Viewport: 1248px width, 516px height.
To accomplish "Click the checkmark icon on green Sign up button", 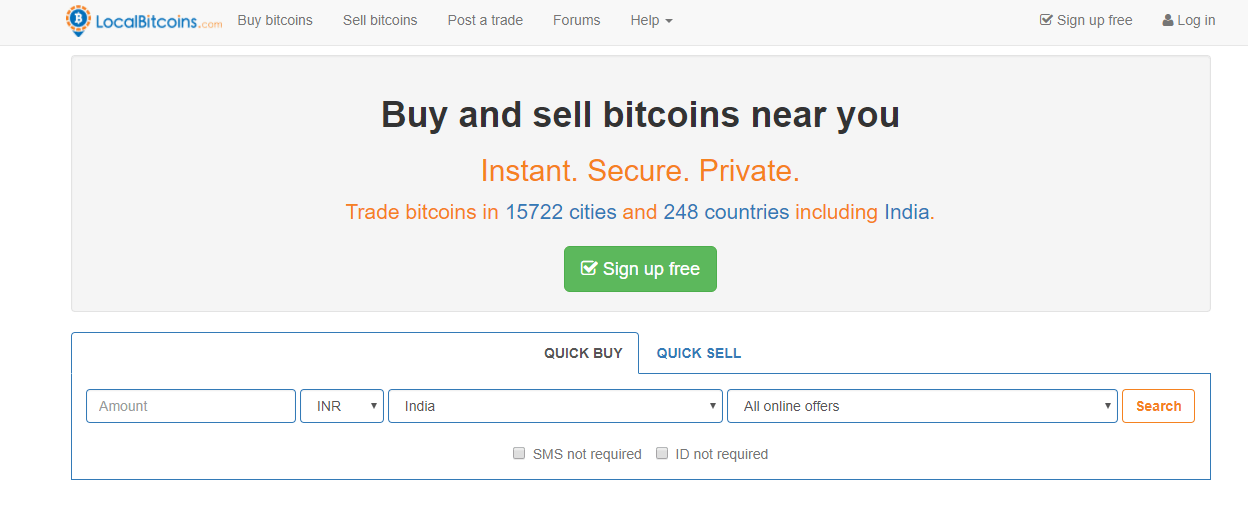I will tap(589, 269).
